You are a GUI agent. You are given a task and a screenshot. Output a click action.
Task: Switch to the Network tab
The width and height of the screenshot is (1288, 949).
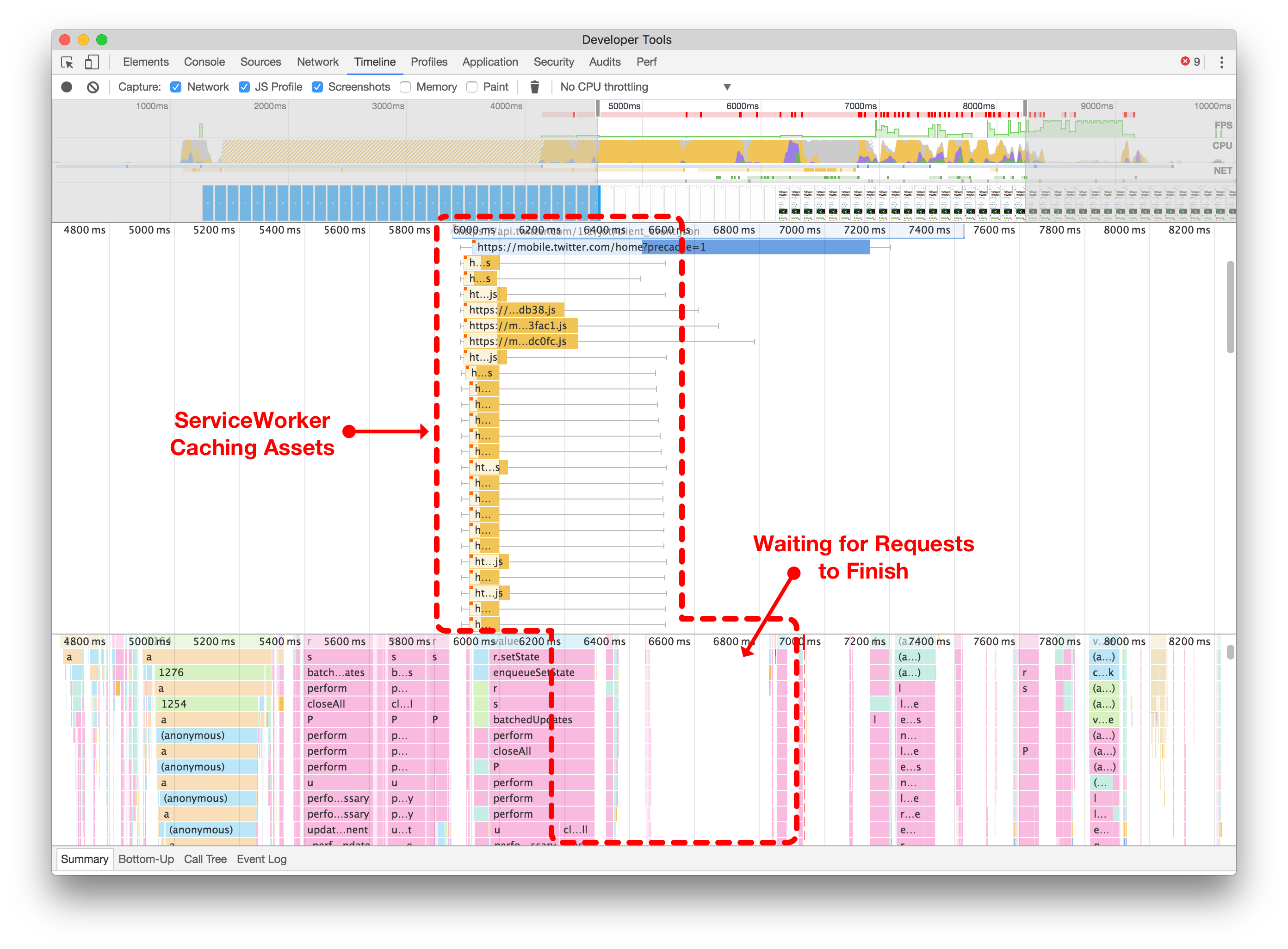pos(317,62)
